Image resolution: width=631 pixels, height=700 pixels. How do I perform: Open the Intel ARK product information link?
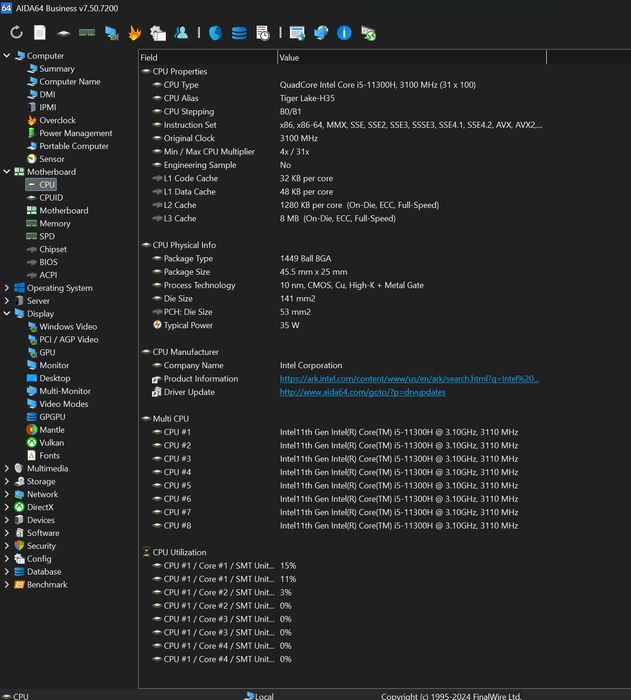409,379
